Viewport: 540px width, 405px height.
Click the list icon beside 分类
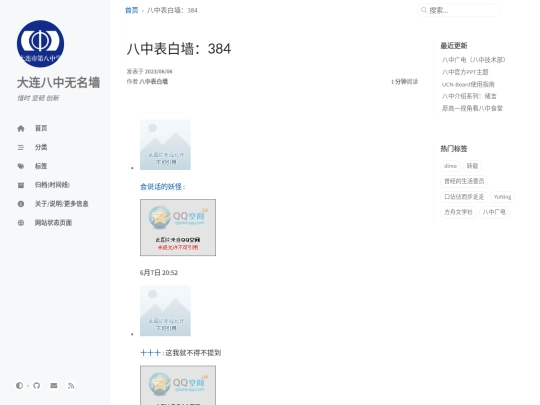pyautogui.click(x=21, y=147)
